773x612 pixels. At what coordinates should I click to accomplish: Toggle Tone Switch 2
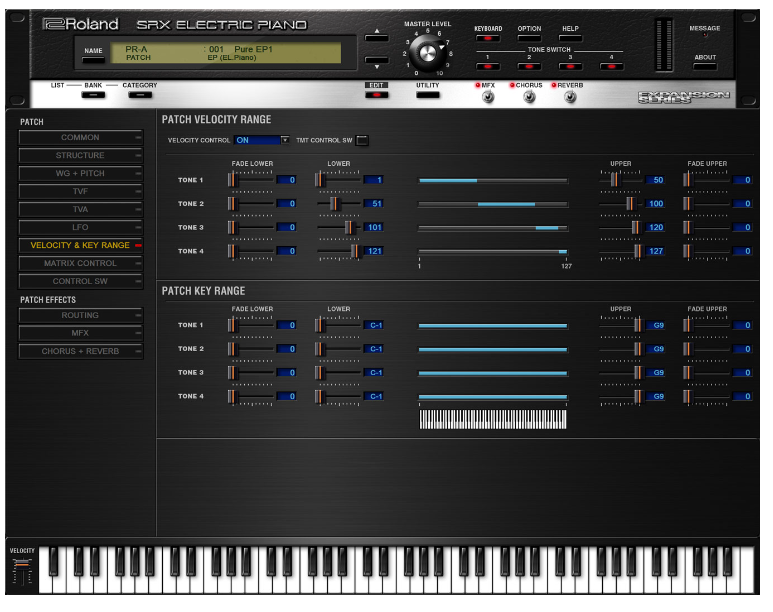(529, 66)
